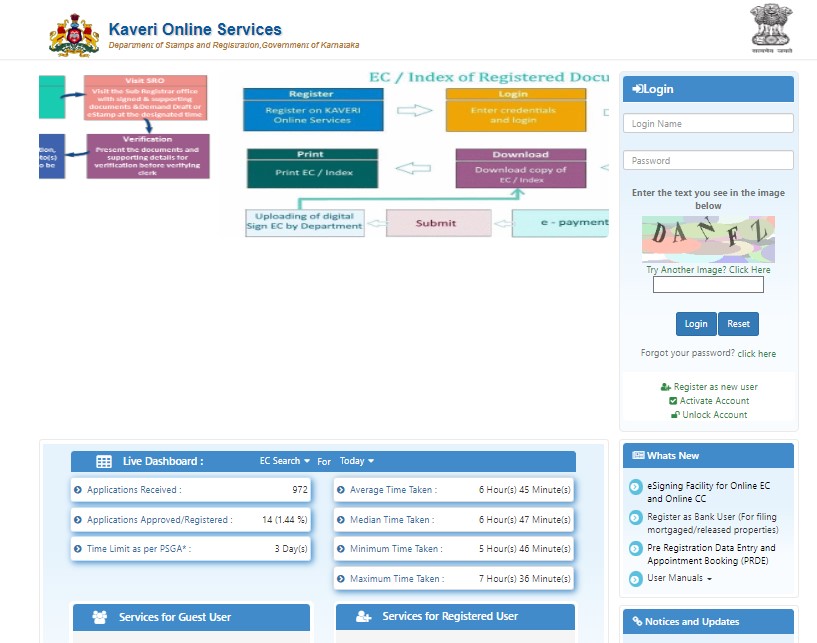Click Try Another Image to refresh captcha
This screenshot has width=817, height=643.
(708, 269)
